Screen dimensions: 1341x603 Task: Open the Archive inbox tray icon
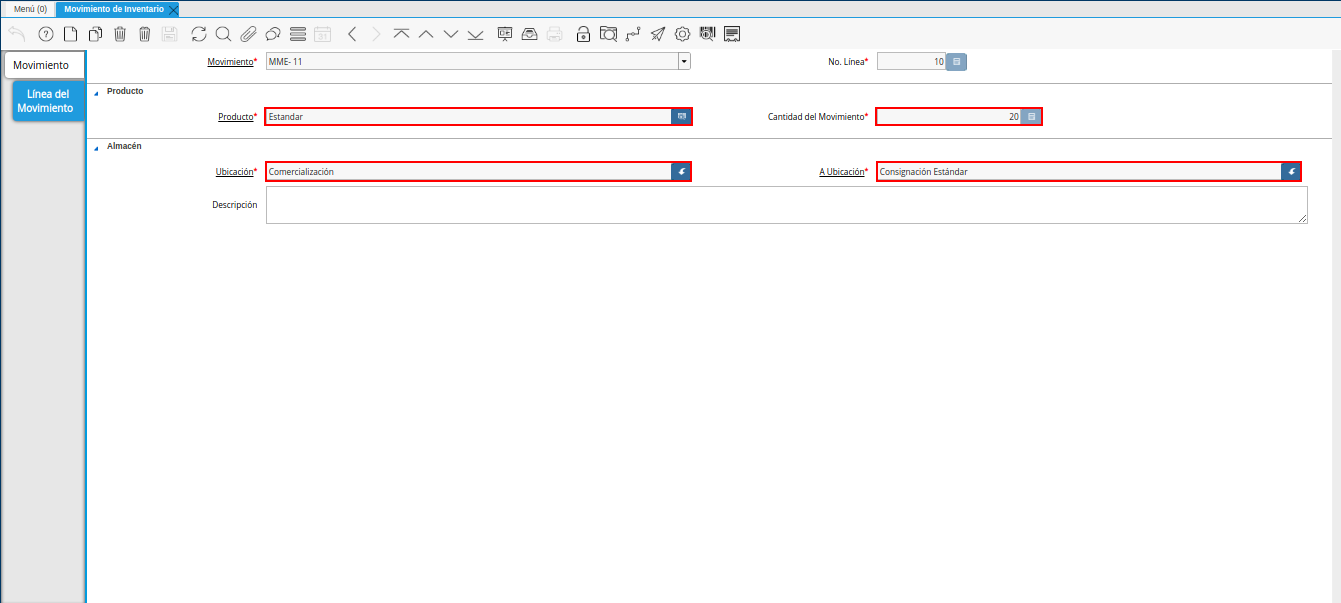point(530,34)
